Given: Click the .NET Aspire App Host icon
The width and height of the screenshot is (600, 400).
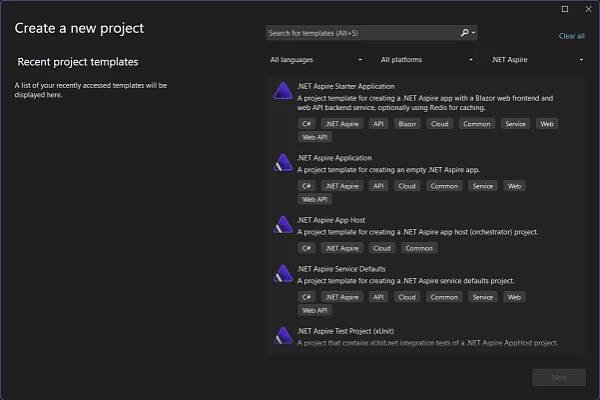Looking at the screenshot, I should point(283,225).
